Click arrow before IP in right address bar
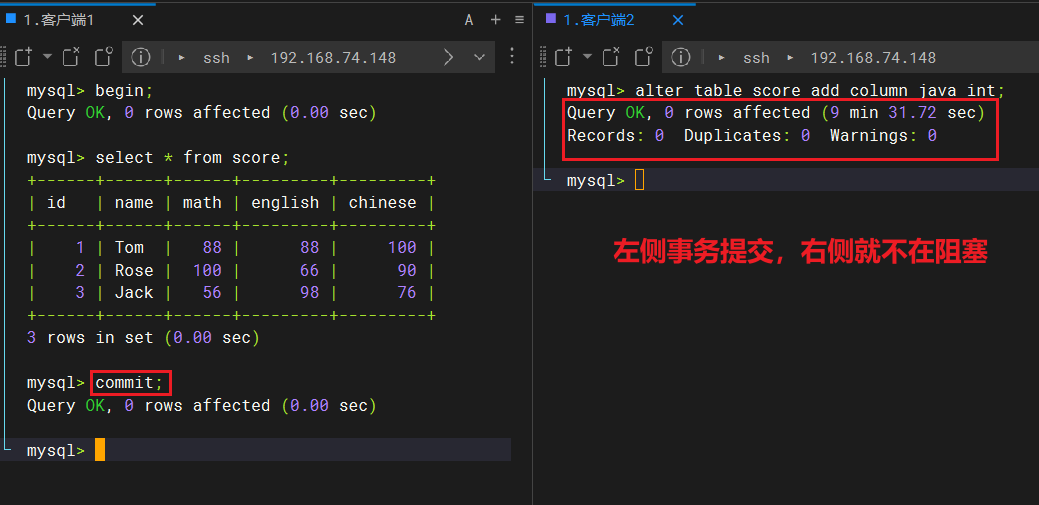 tap(791, 58)
